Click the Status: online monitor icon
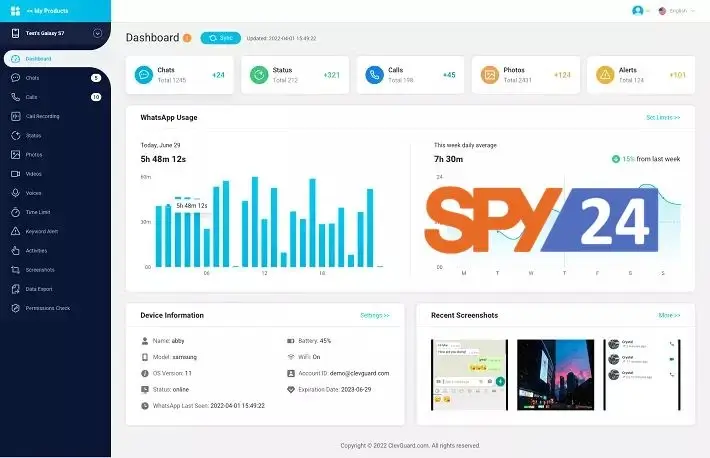Screen dimensions: 710x458 (x=145, y=390)
